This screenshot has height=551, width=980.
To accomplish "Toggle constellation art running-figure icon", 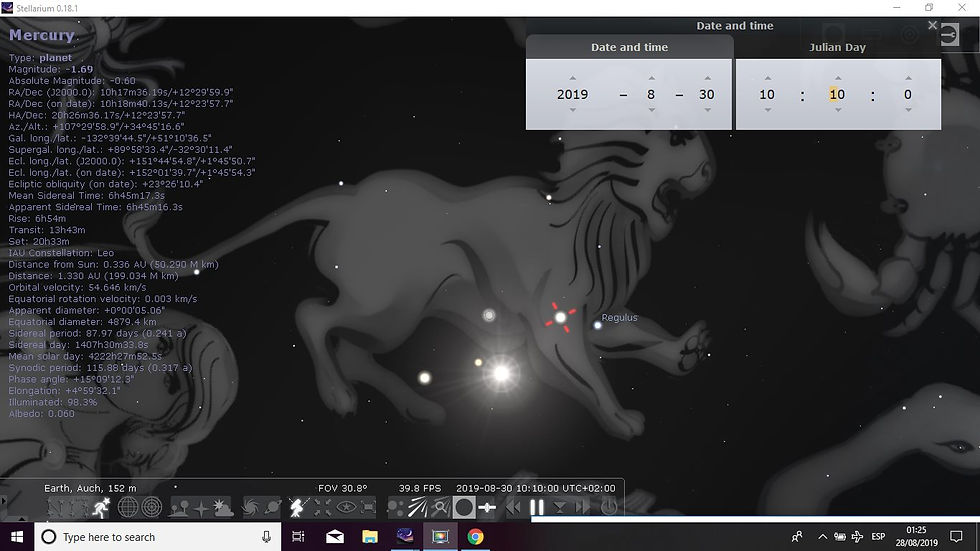I will point(101,507).
